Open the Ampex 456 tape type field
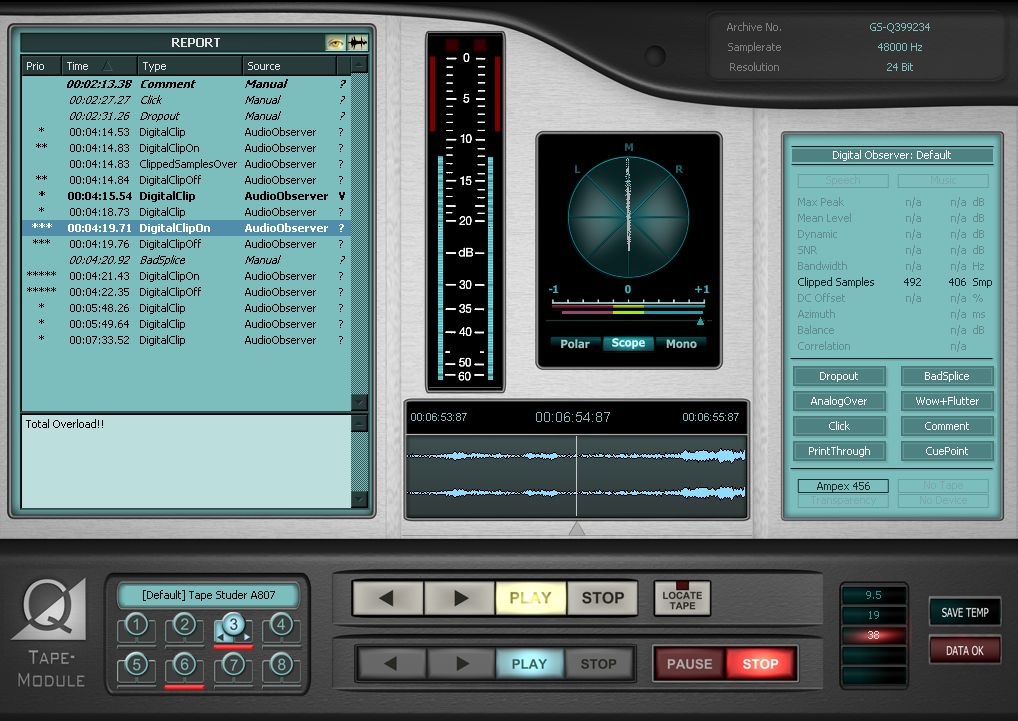This screenshot has height=721, width=1018. tap(842, 486)
